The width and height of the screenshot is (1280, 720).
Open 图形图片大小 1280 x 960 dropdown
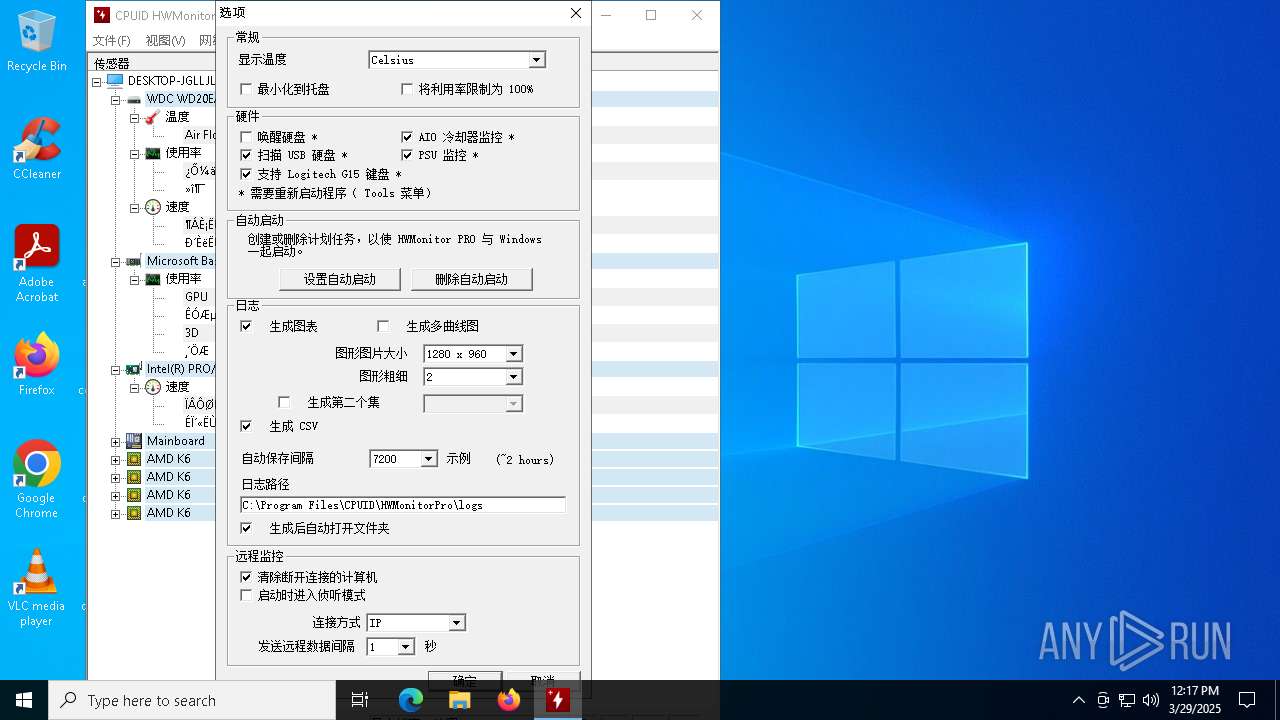pos(513,354)
